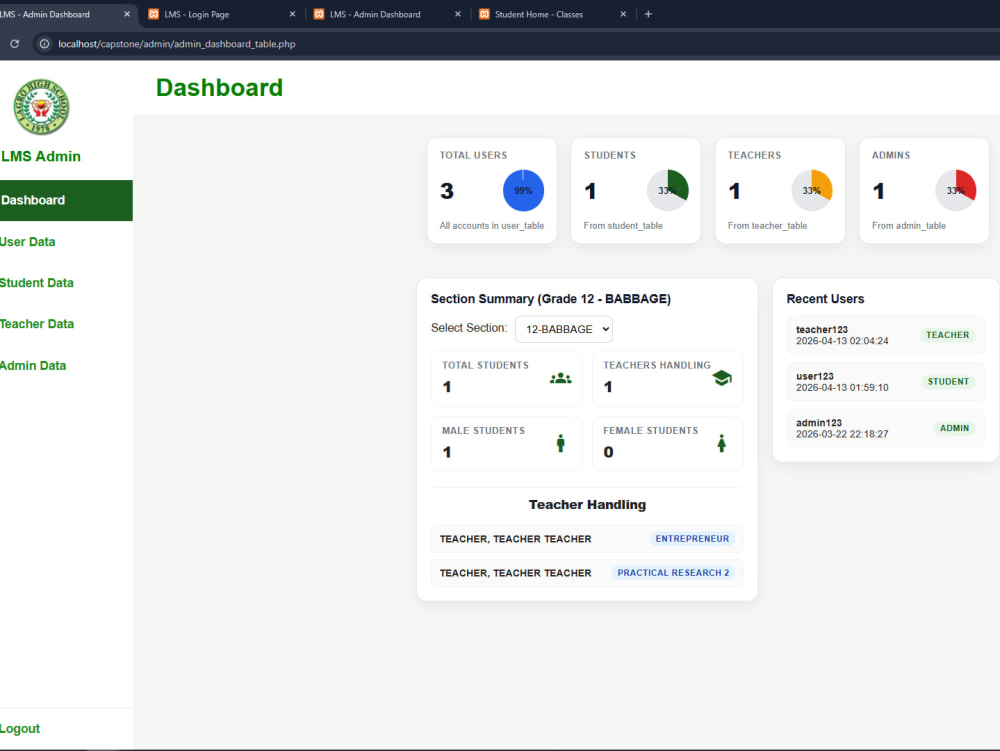Switch to the Student Home - Classes tab
This screenshot has height=751, width=1000.
[552, 14]
